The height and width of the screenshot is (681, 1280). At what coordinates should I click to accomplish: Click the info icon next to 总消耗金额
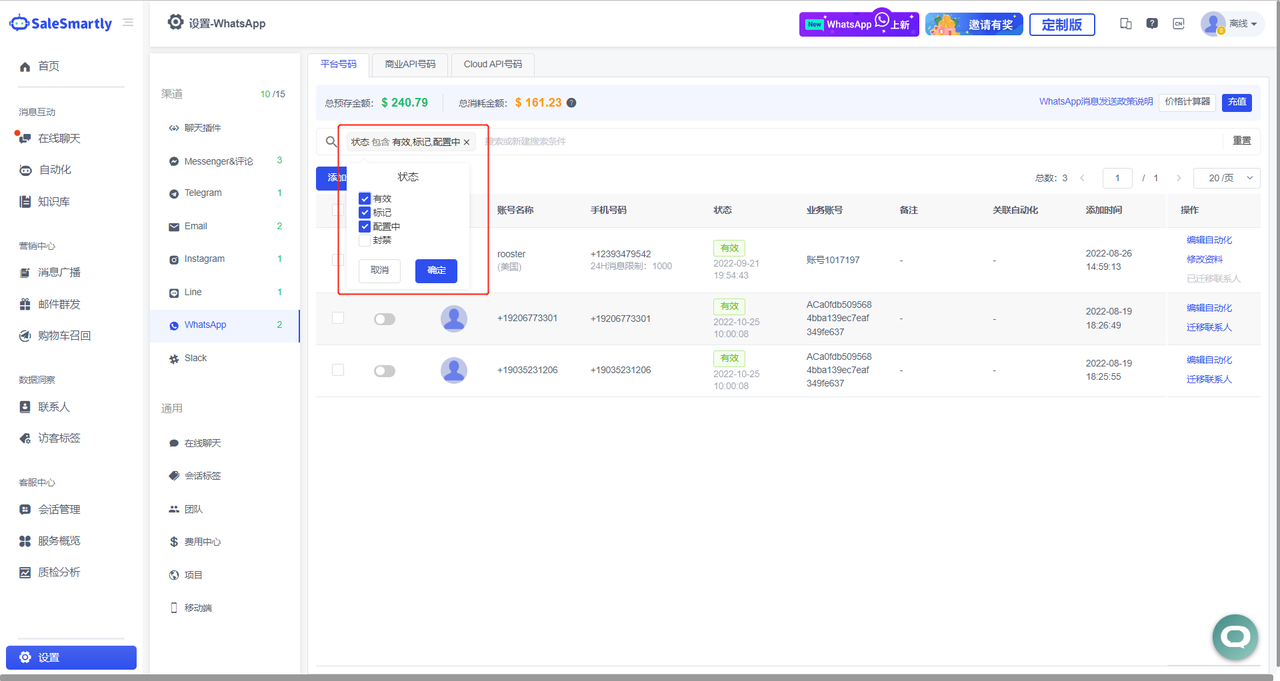tap(572, 103)
